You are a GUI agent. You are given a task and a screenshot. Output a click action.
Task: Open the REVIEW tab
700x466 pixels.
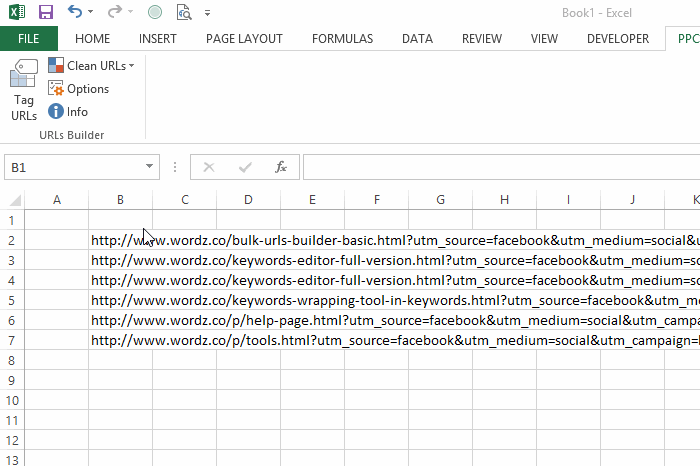(x=482, y=39)
